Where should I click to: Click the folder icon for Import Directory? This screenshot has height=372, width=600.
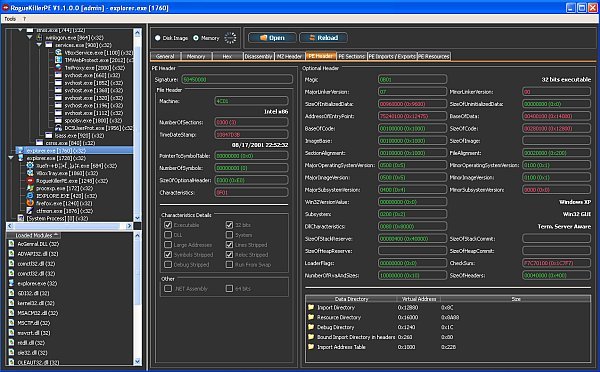[x=311, y=307]
